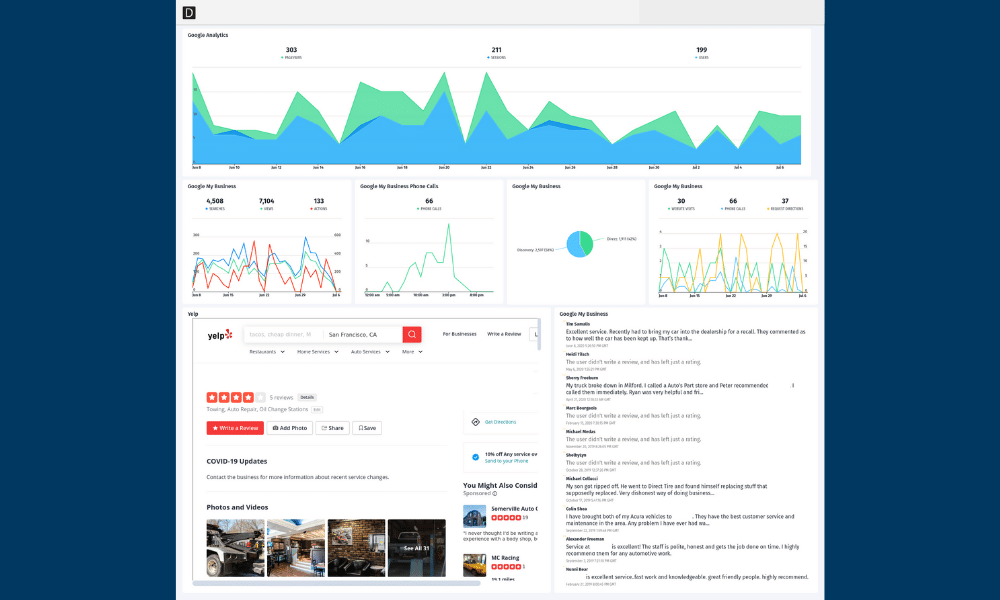
Task: Click the Yelp widget horizontal scrollbar
Action: tap(337, 583)
